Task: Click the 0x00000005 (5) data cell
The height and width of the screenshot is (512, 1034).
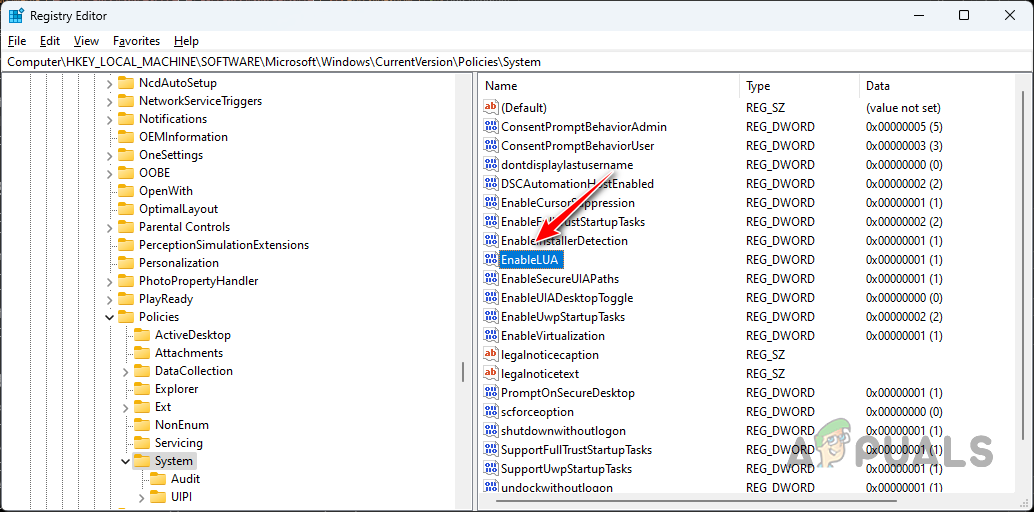Action: [x=903, y=127]
